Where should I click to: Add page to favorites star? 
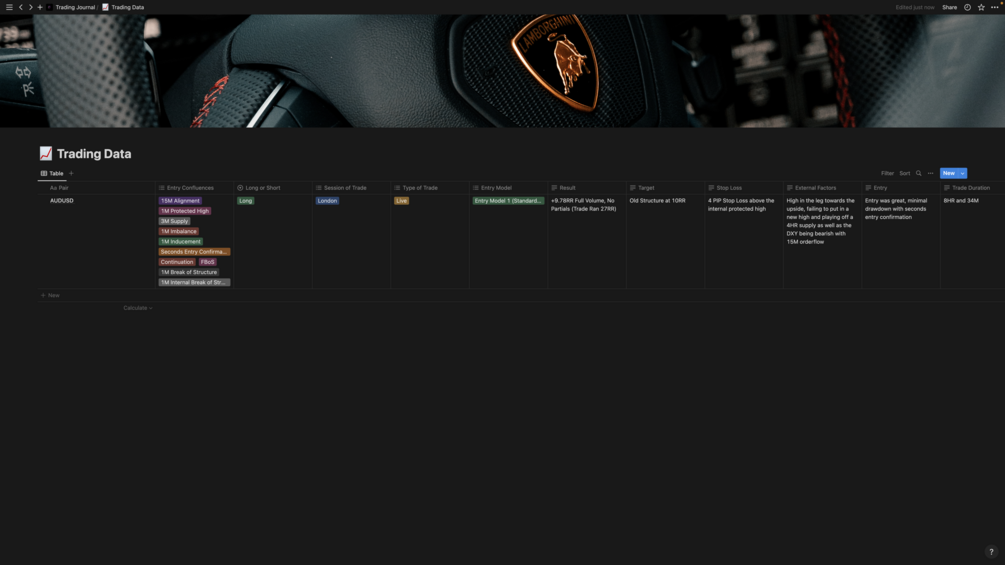981,7
